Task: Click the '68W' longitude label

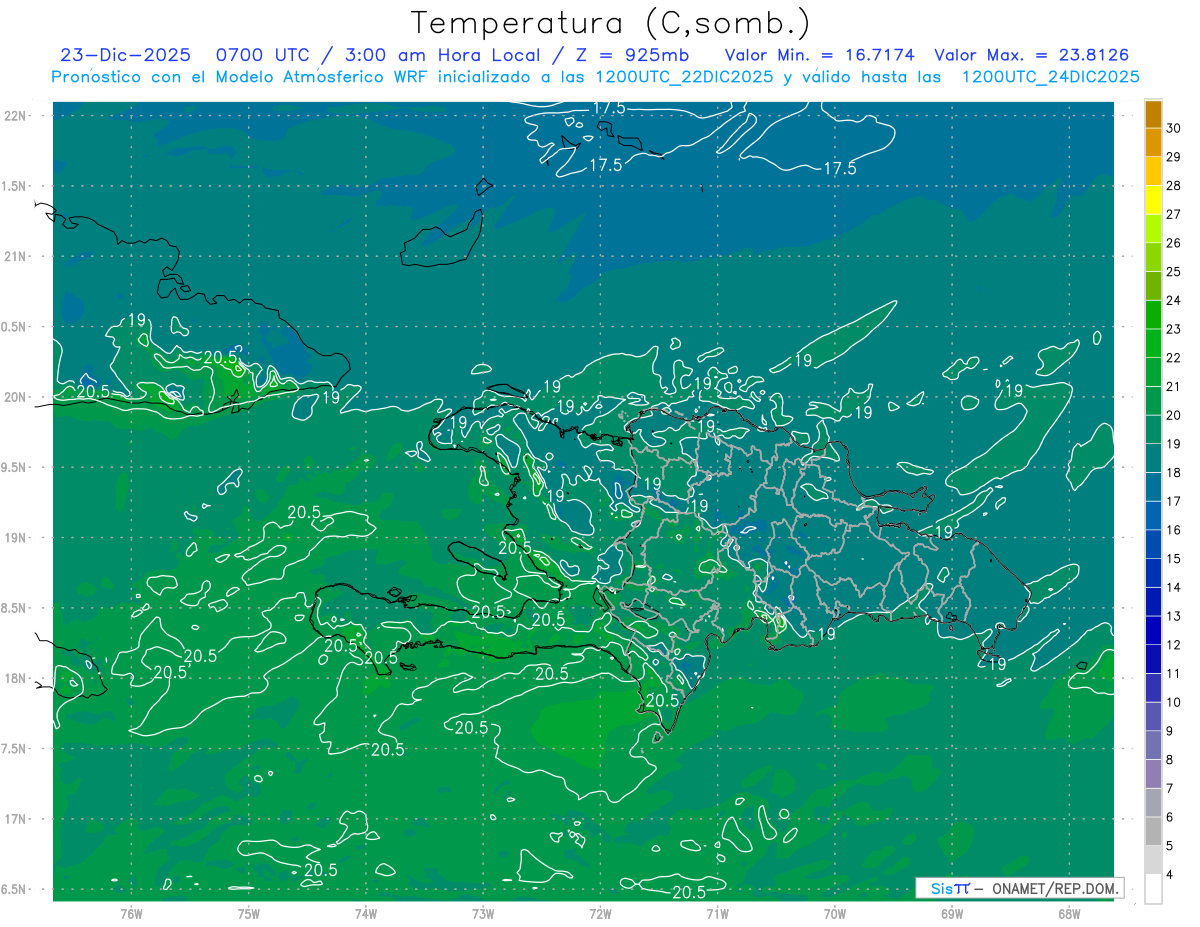Action: [1069, 914]
